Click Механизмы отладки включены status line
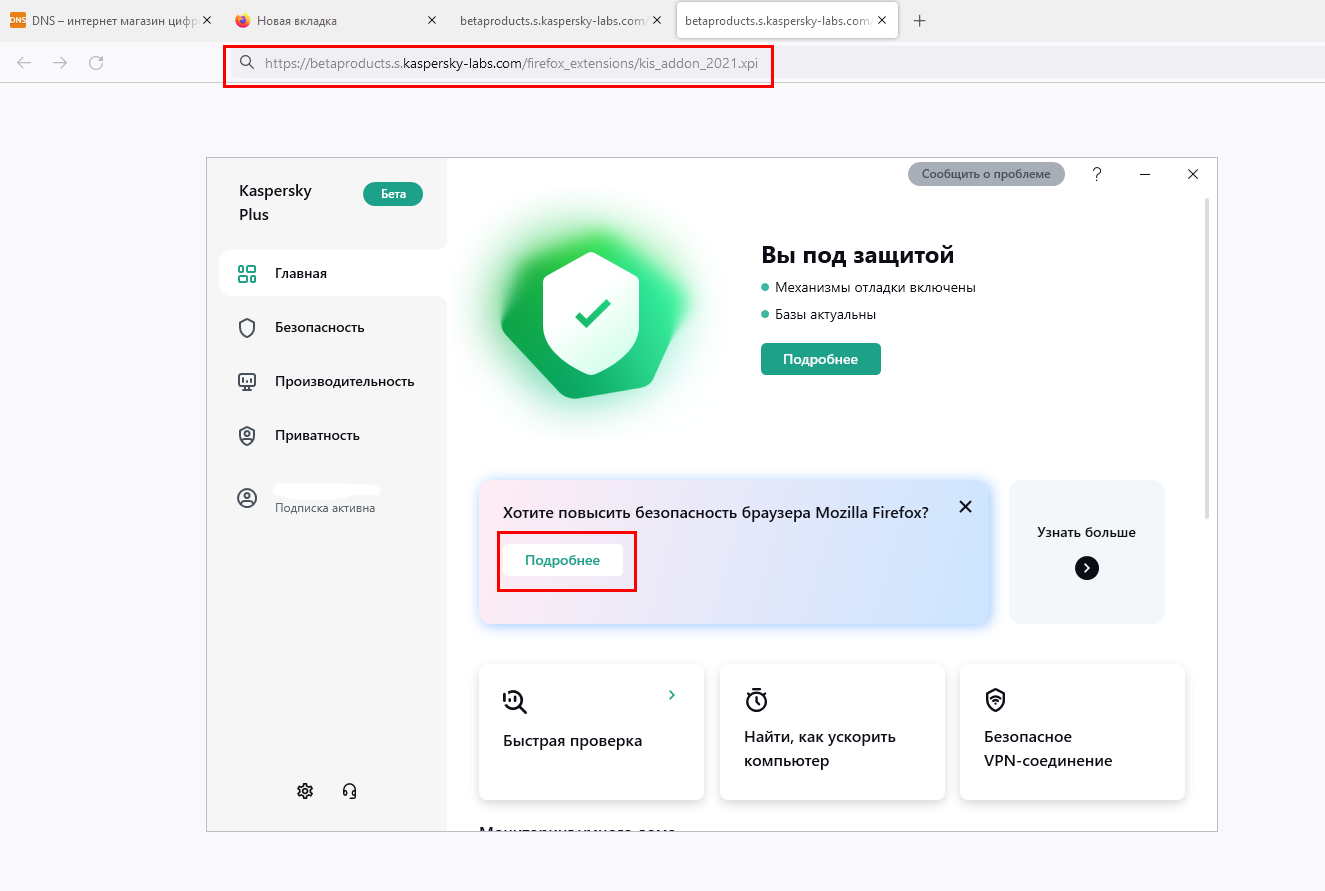1325x891 pixels. point(868,287)
